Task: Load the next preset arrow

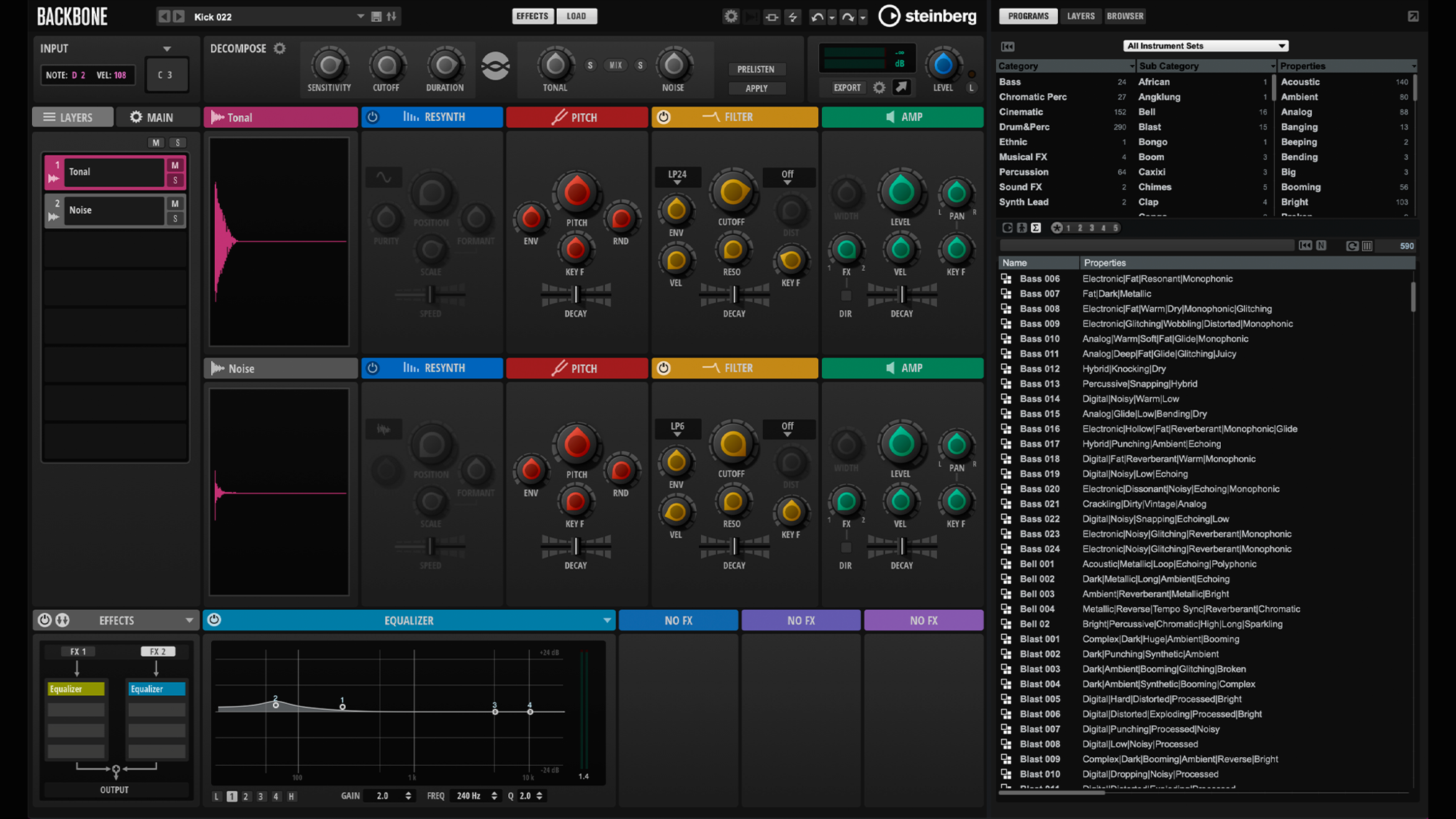Action: (179, 17)
